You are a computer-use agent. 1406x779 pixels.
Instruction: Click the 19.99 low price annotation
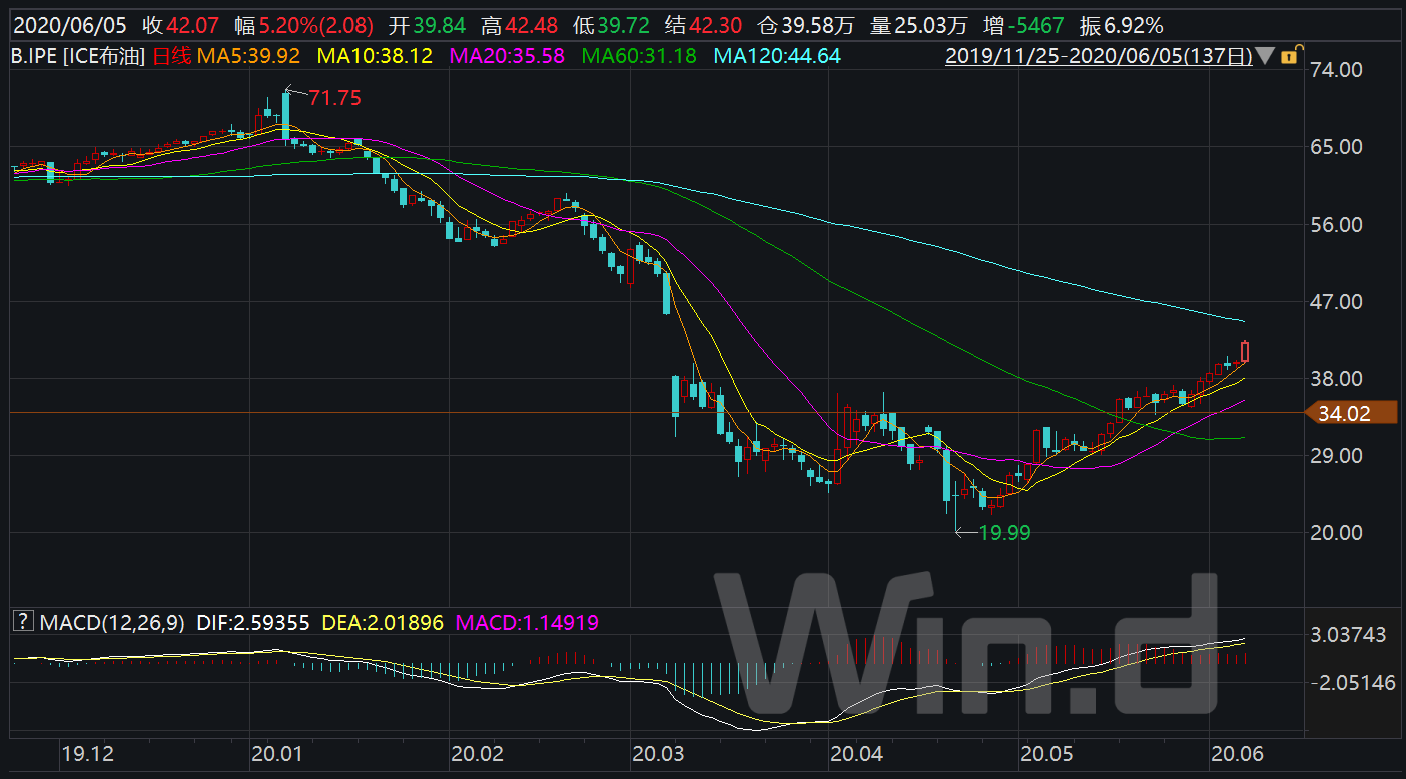tap(1004, 533)
